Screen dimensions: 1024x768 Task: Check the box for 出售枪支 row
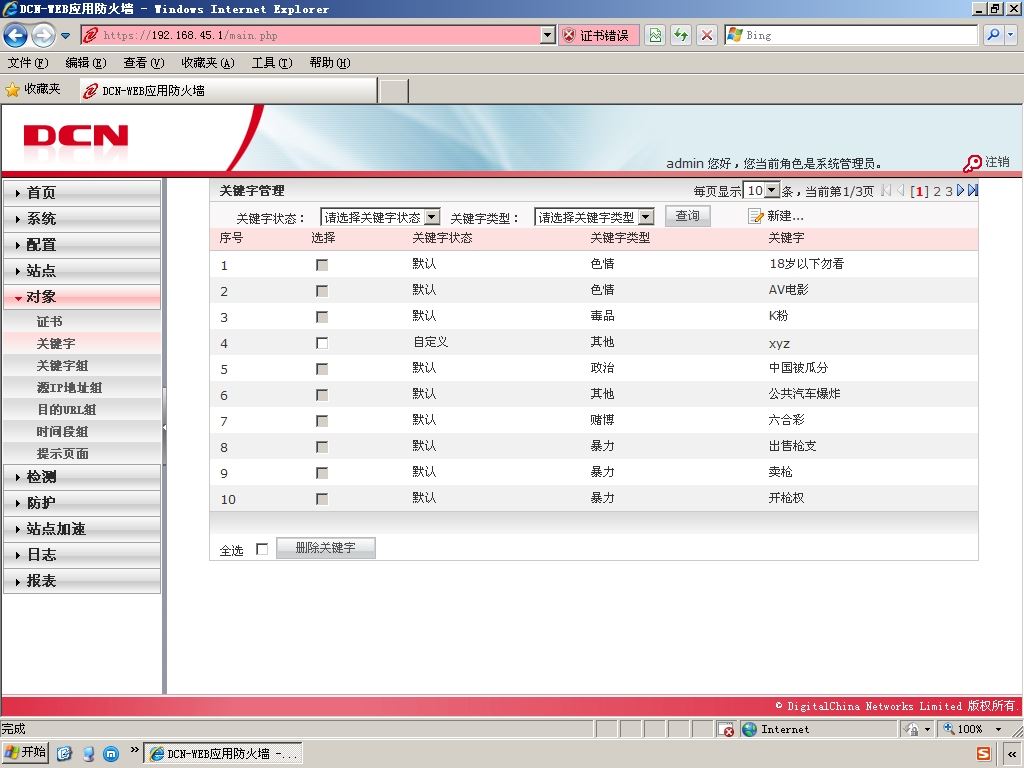pyautogui.click(x=322, y=447)
